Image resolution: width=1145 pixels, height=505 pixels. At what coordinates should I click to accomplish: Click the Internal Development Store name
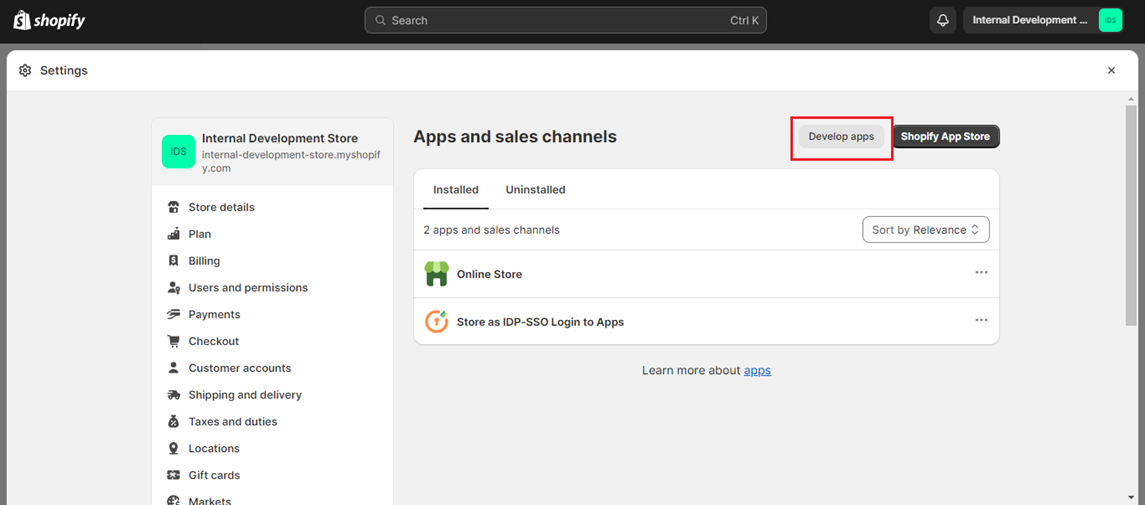click(280, 139)
